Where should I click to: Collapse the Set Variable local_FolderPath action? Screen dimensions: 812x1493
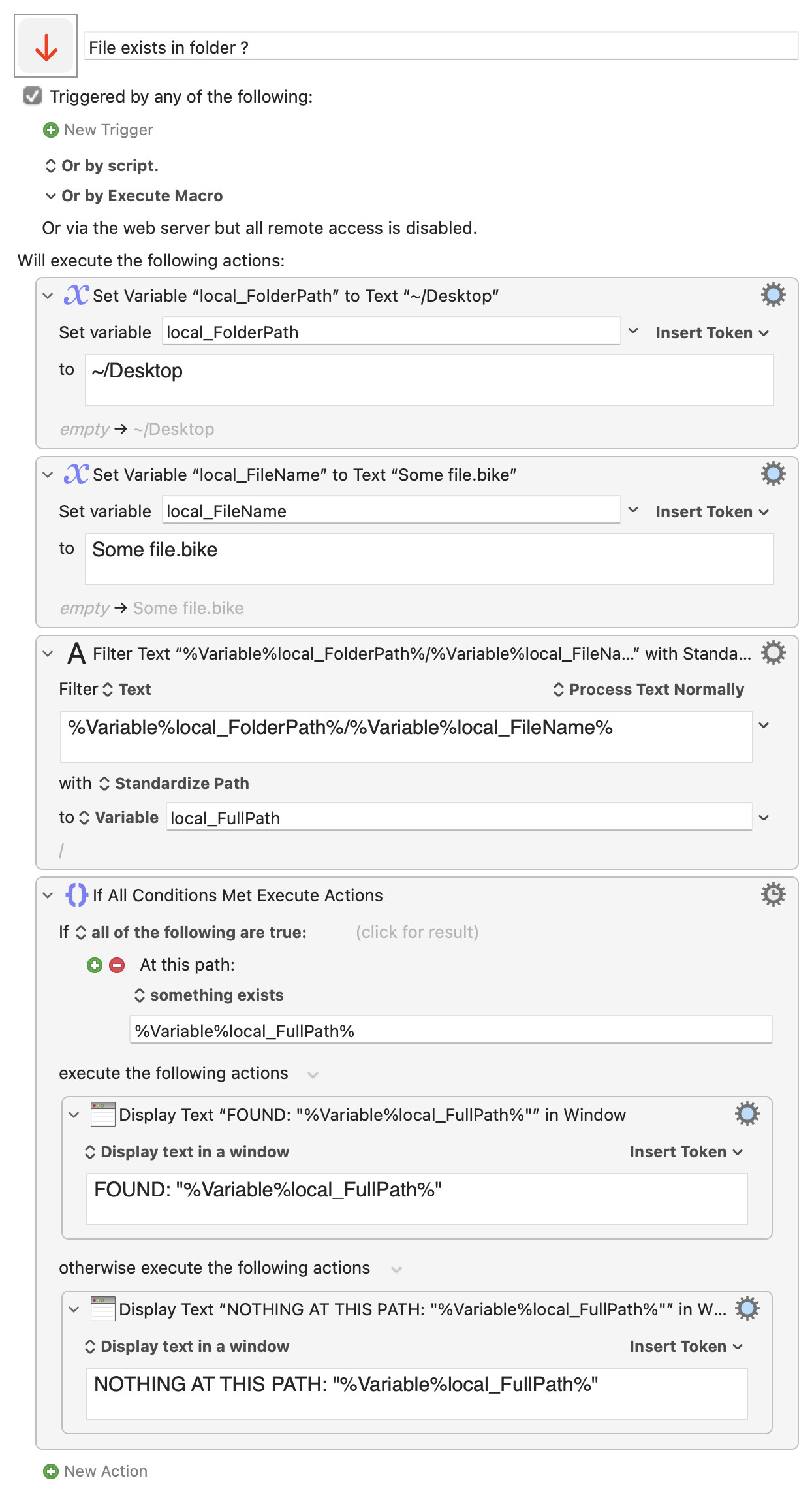pyautogui.click(x=48, y=296)
